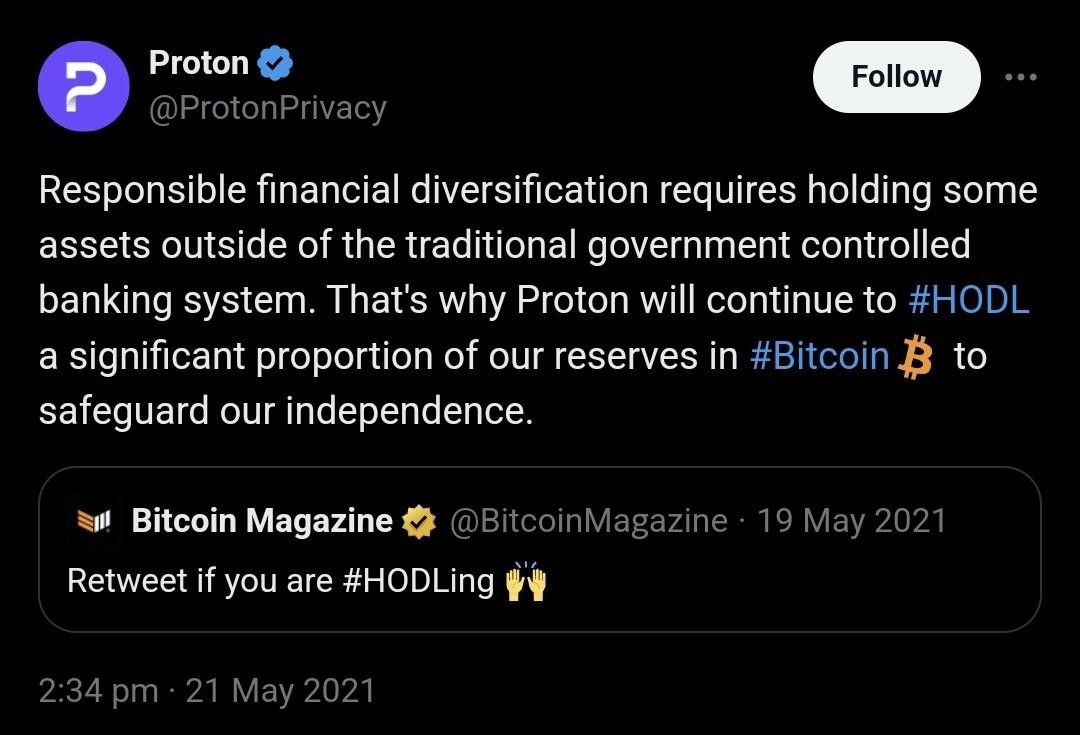Open the #Bitcoin hashtag link
Viewport: 1080px width, 735px height.
coord(819,356)
